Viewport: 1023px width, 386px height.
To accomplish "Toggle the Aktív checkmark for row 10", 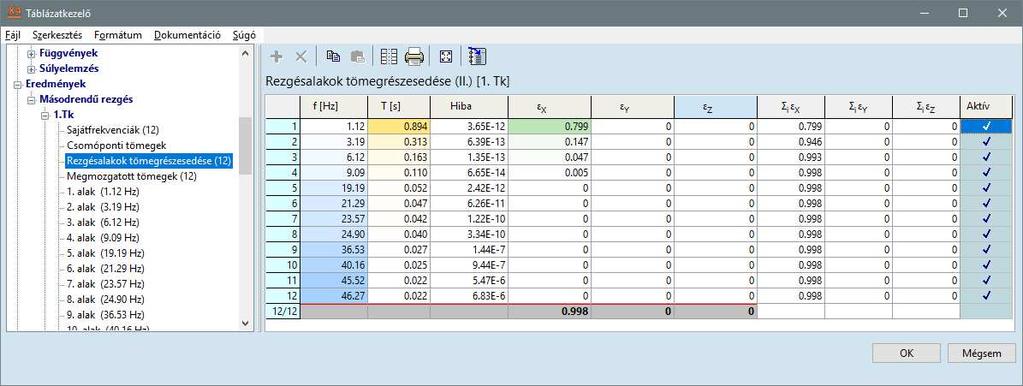I will pos(986,265).
